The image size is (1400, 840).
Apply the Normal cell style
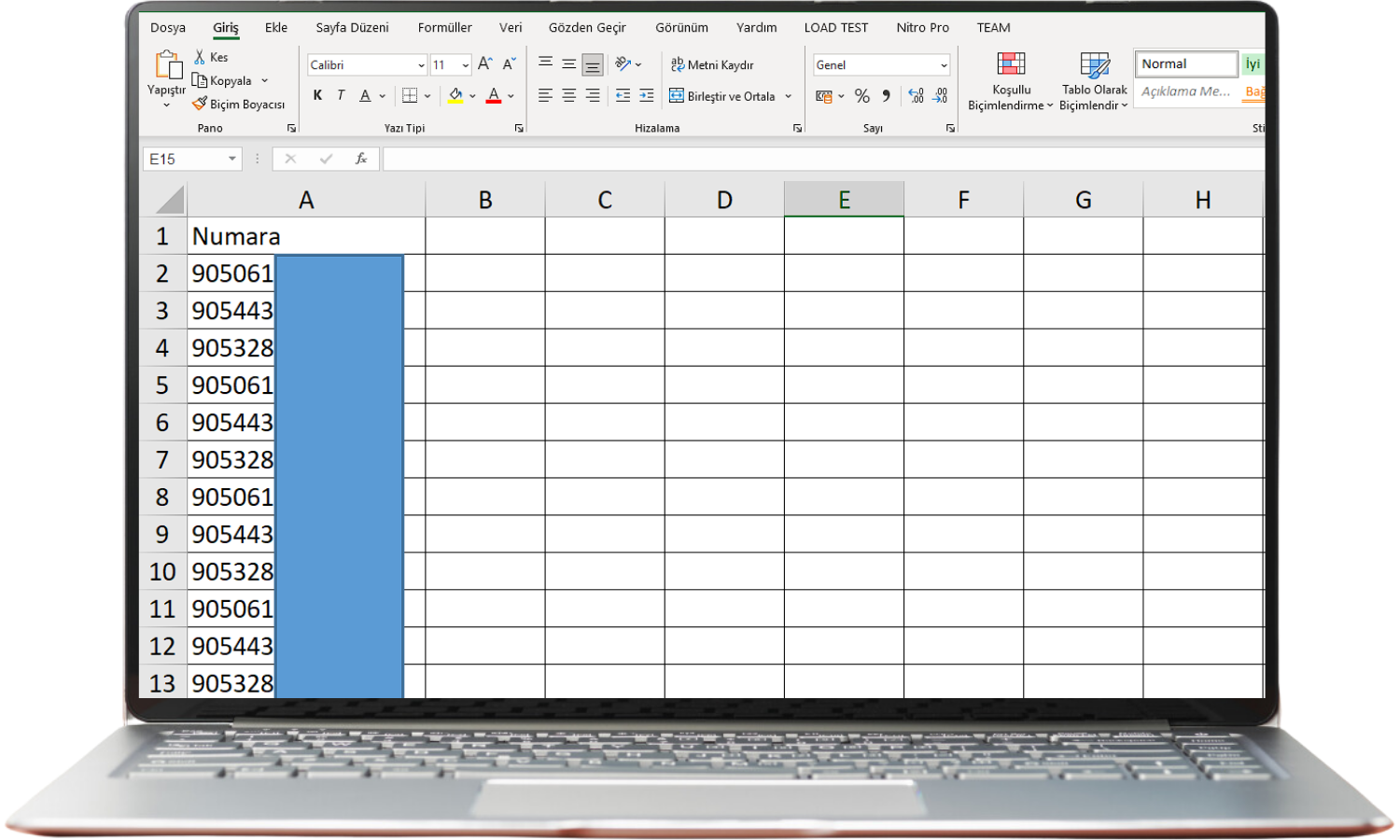pos(1186,63)
